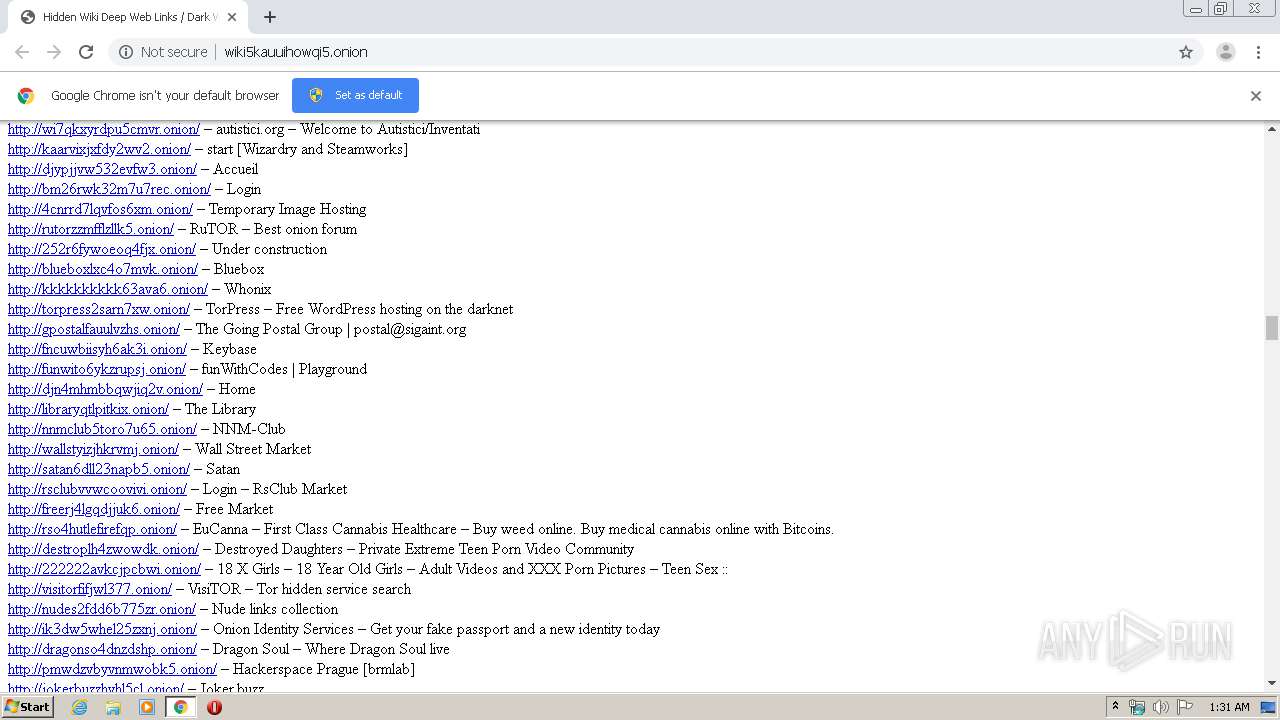Open the djn4mhmbbqwjiq2v Home onion link
This screenshot has width=1280, height=720.
[105, 389]
